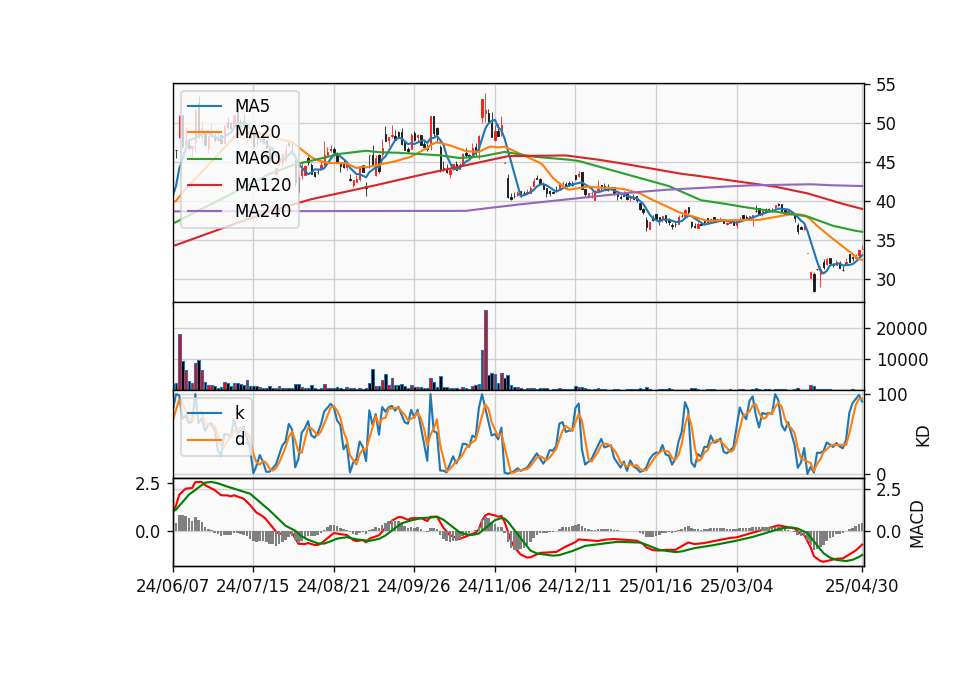Click the 25/01/16 date axis label
This screenshot has height=690, width=960.
(656, 586)
